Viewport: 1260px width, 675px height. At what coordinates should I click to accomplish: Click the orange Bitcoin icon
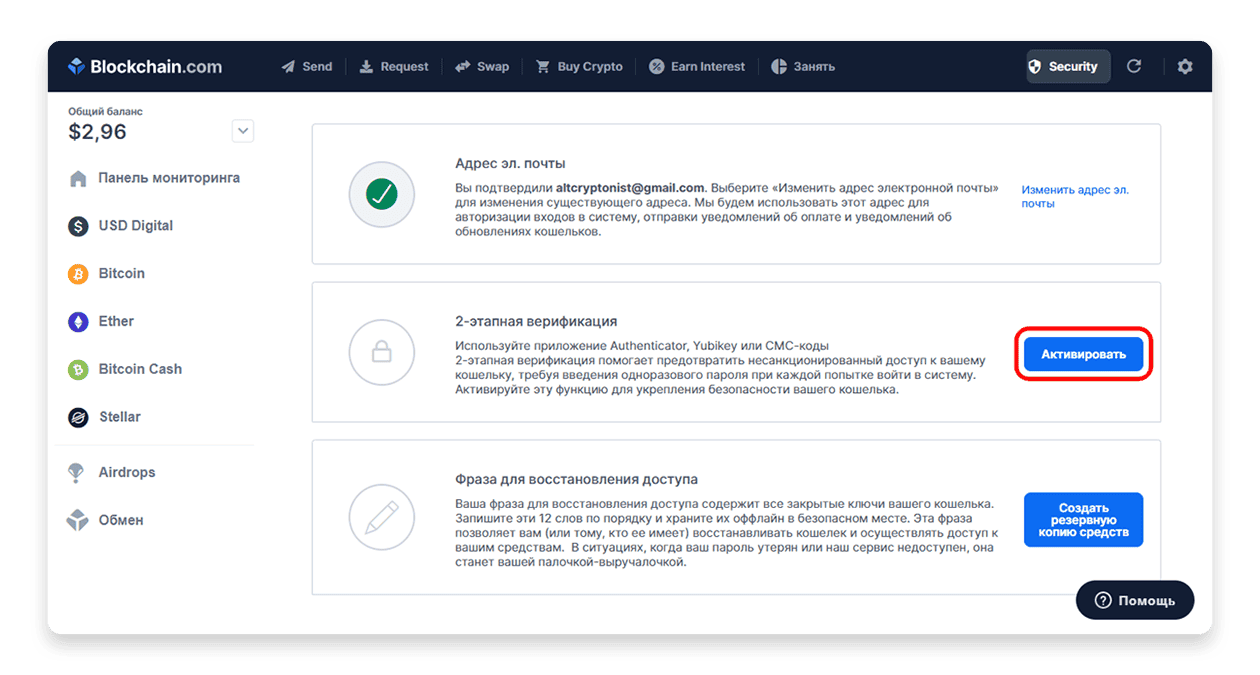pos(78,274)
